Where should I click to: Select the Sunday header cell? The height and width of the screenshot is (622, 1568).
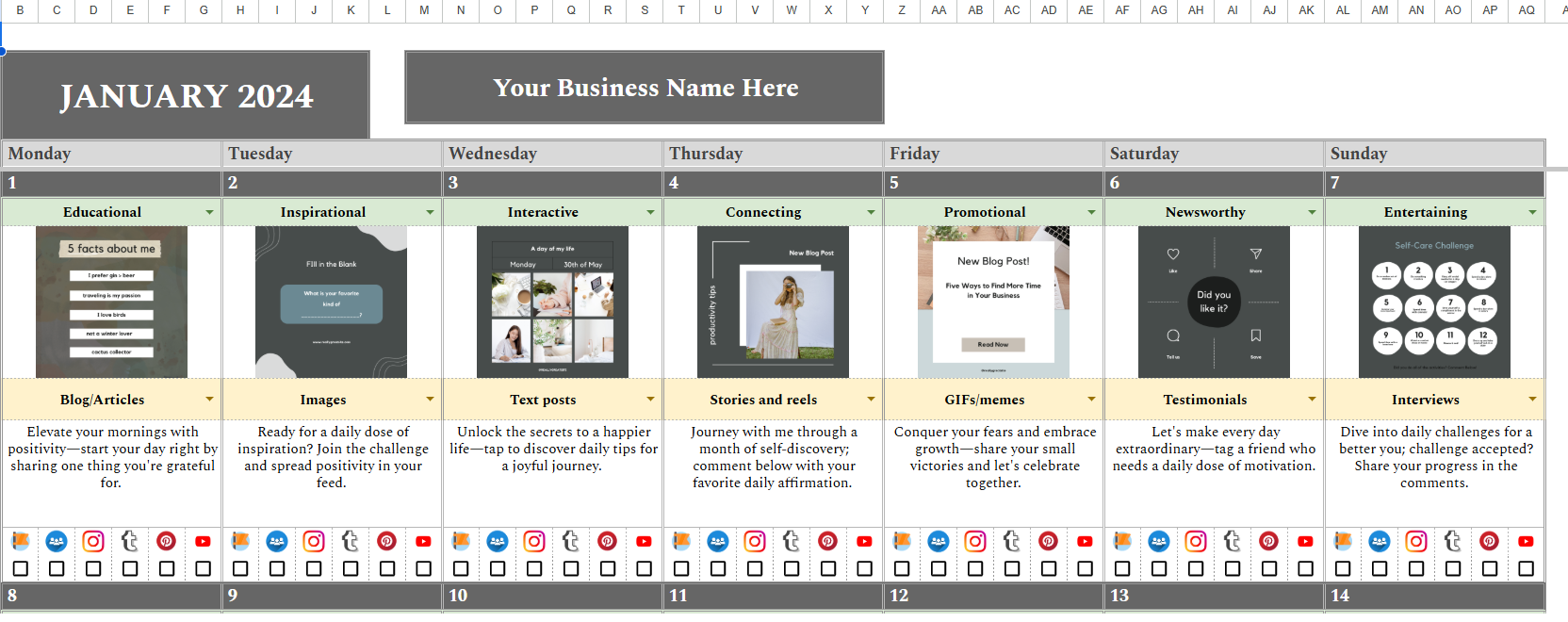[1434, 154]
